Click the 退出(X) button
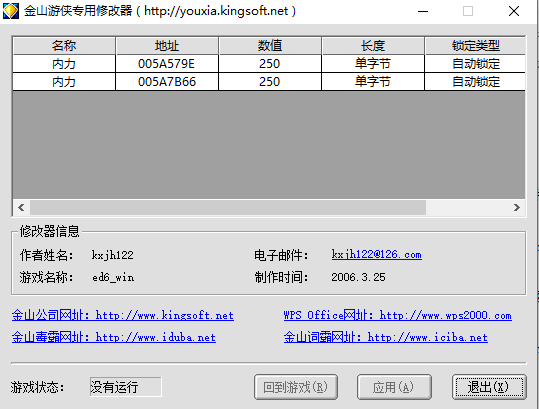This screenshot has width=539, height=409. pos(489,387)
